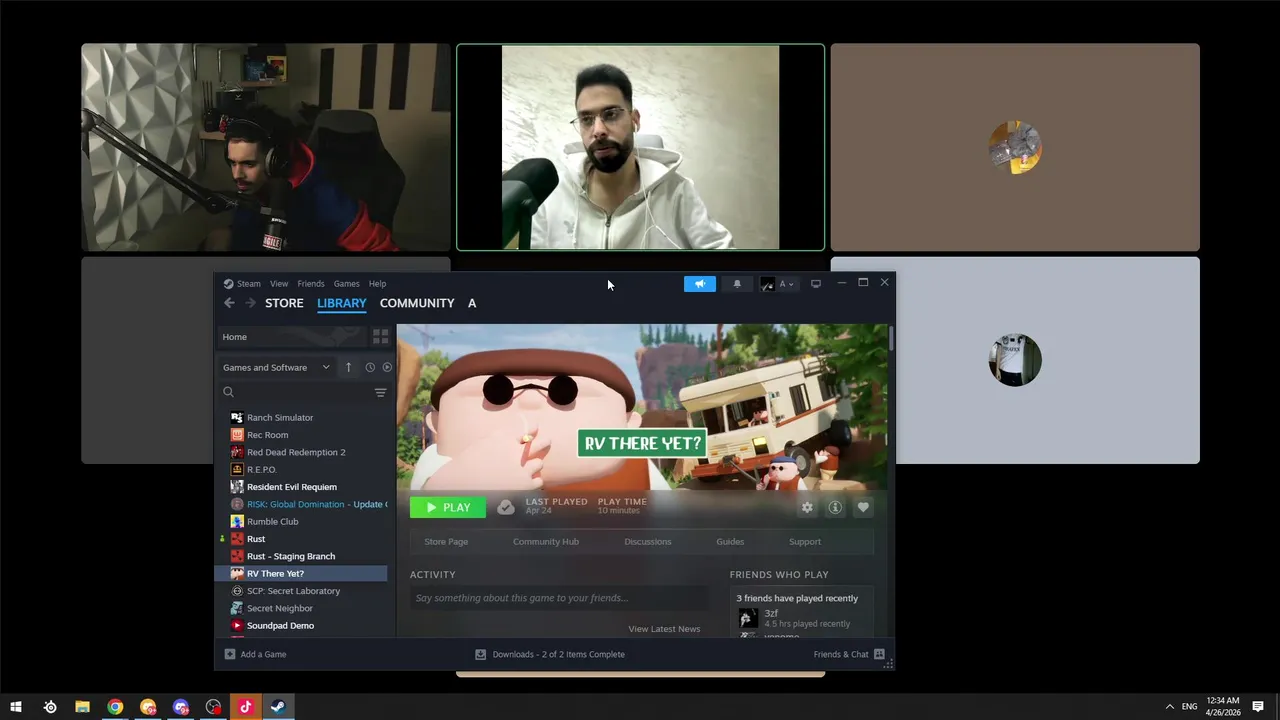Click the SCP: Secret Laboratory icon
This screenshot has height=720, width=1280.
237,591
